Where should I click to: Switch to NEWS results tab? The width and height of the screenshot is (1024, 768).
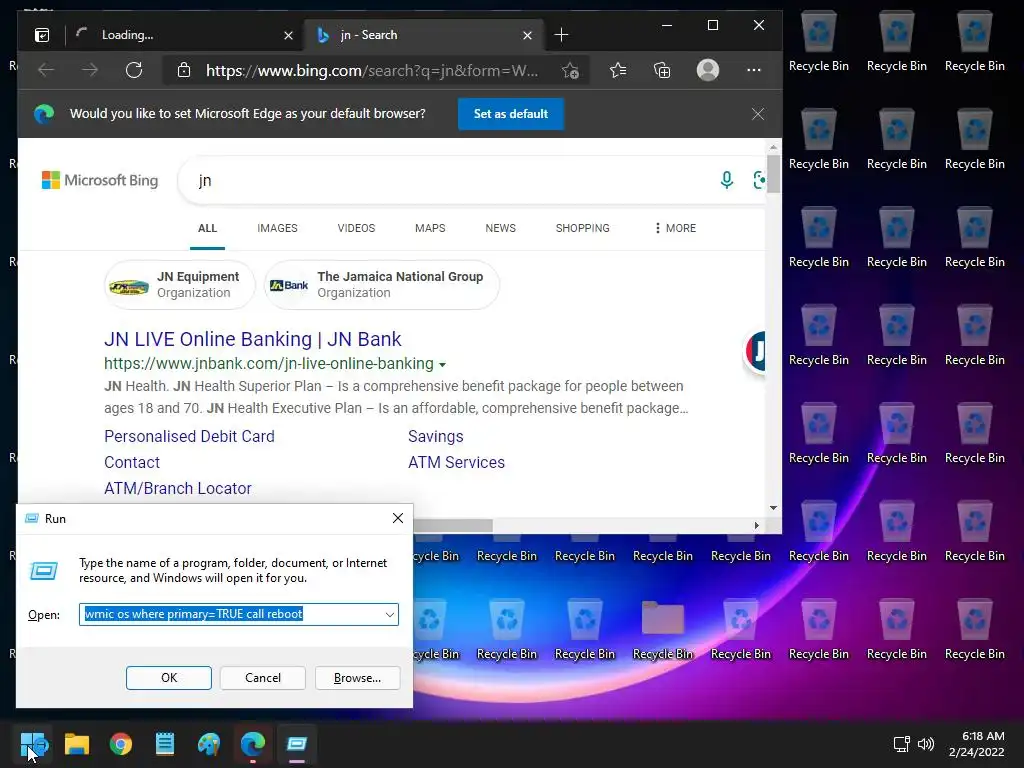[500, 228]
